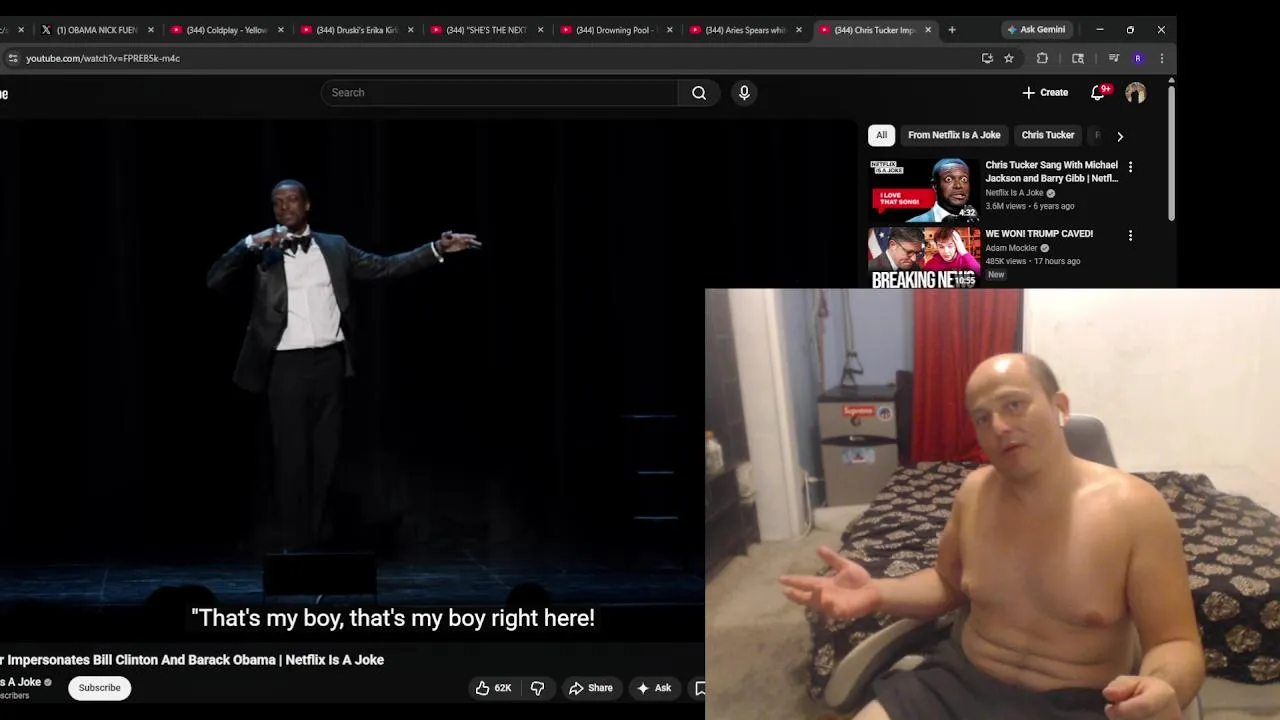Switch to the Coldplay - Yellow tab
The image size is (1280, 720).
click(x=227, y=30)
